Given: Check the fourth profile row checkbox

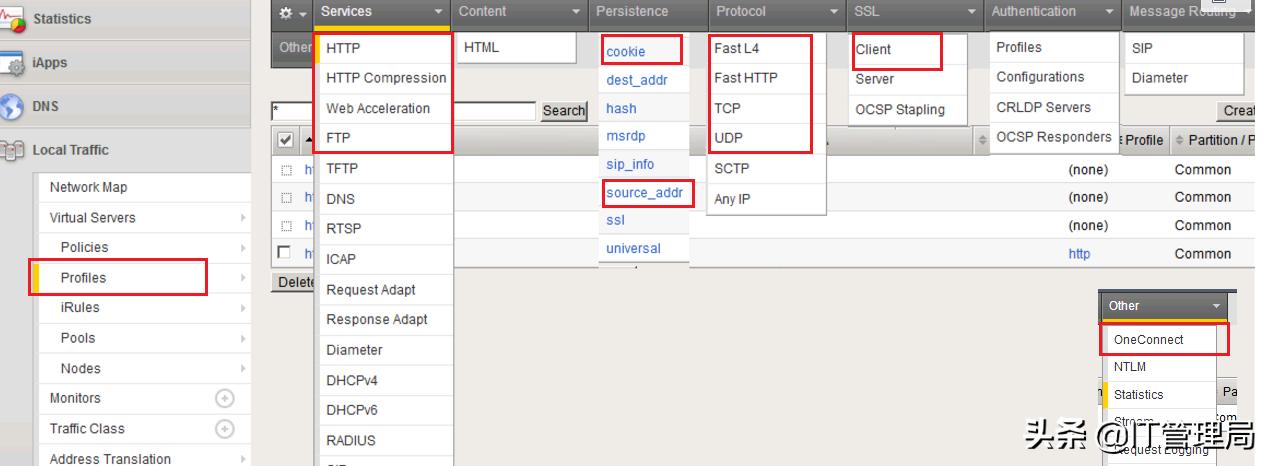Looking at the screenshot, I should [x=285, y=253].
